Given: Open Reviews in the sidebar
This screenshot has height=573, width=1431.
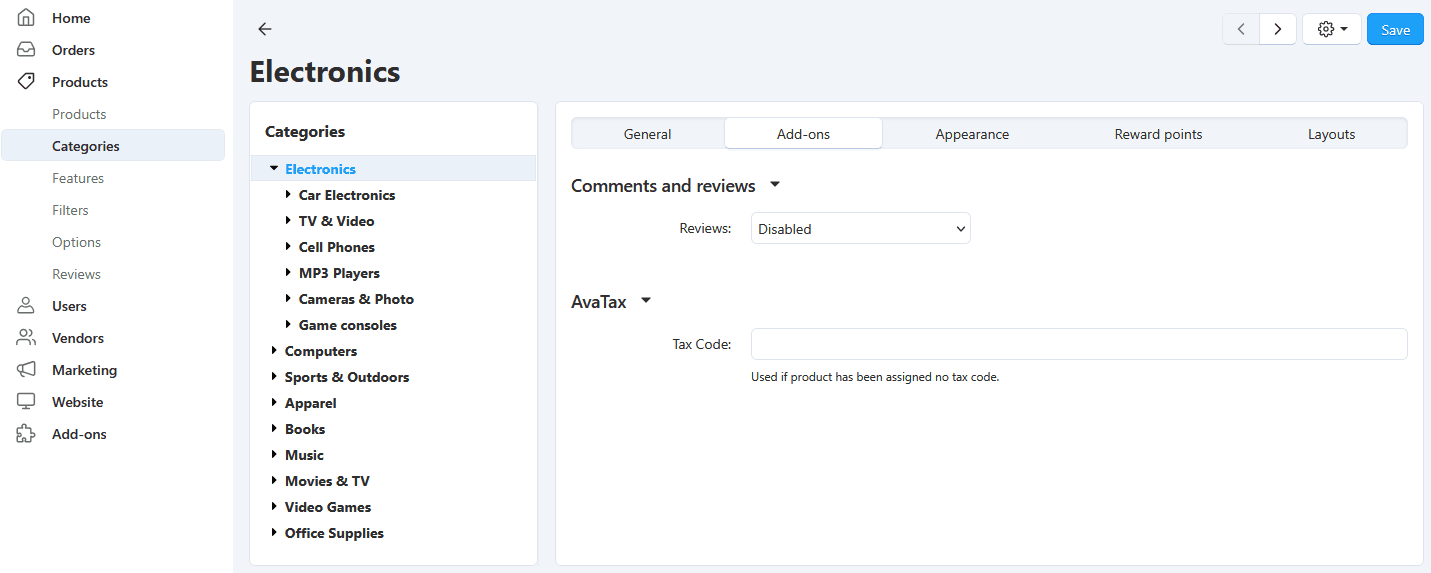Looking at the screenshot, I should click(76, 274).
